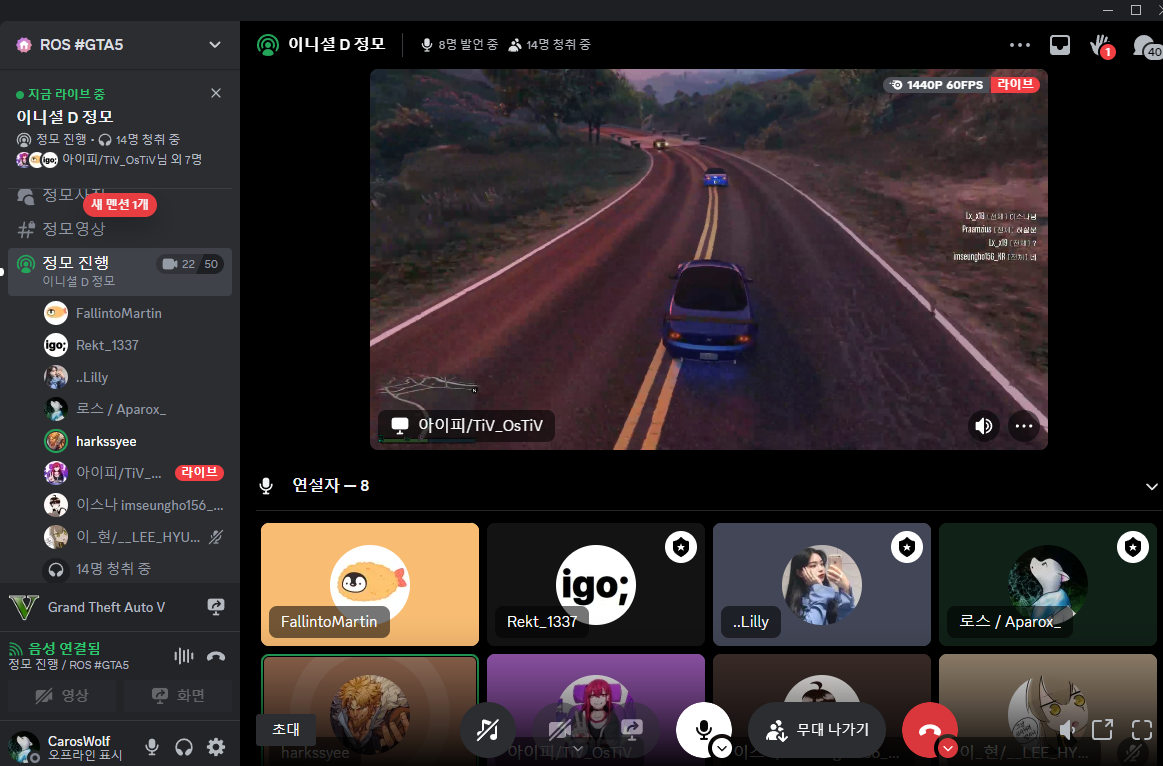Click the 라이브 badge next to 아이피/TiV
The width and height of the screenshot is (1163, 766).
coord(199,472)
